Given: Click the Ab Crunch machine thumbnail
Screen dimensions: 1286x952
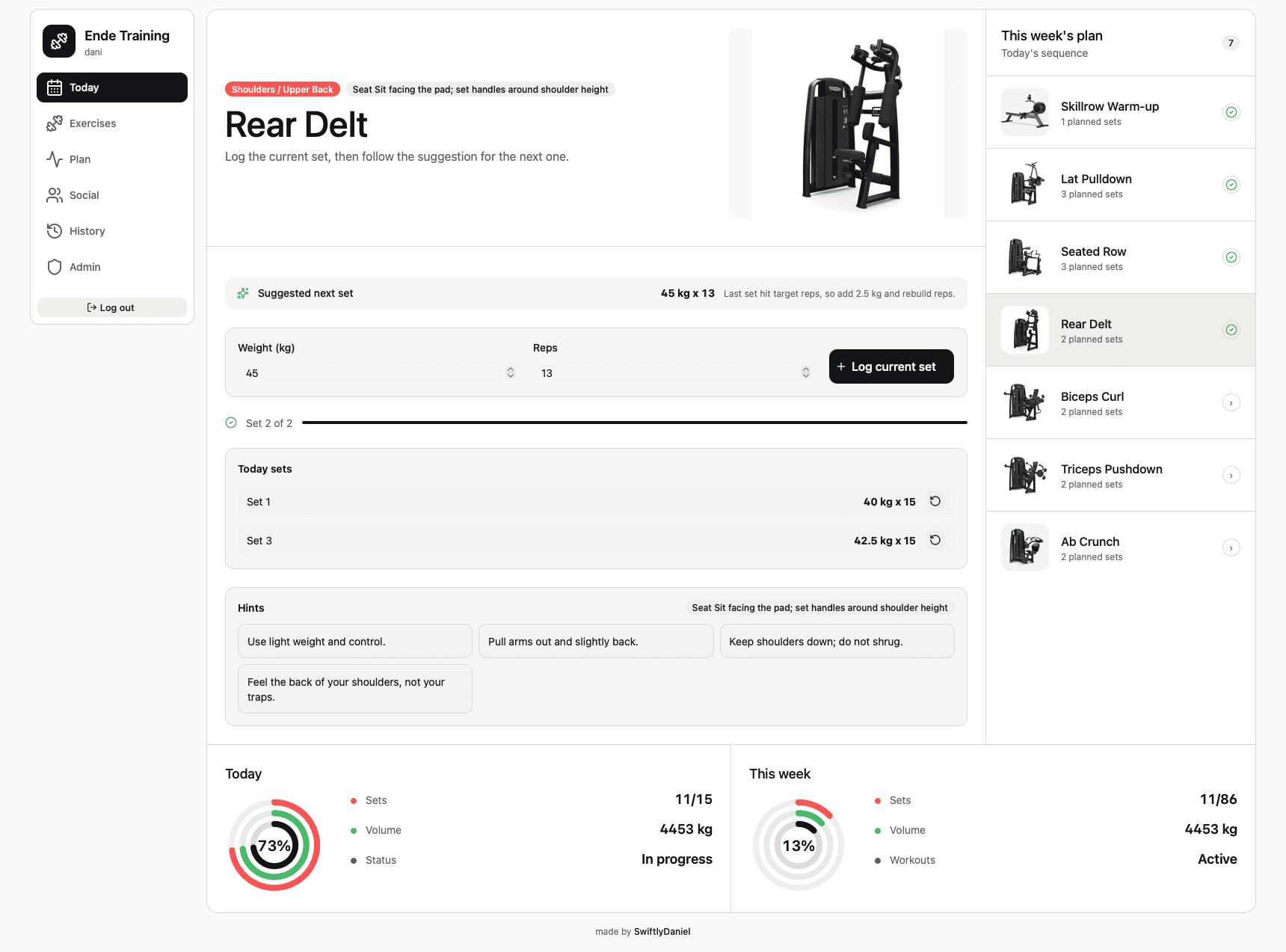Looking at the screenshot, I should (1025, 547).
